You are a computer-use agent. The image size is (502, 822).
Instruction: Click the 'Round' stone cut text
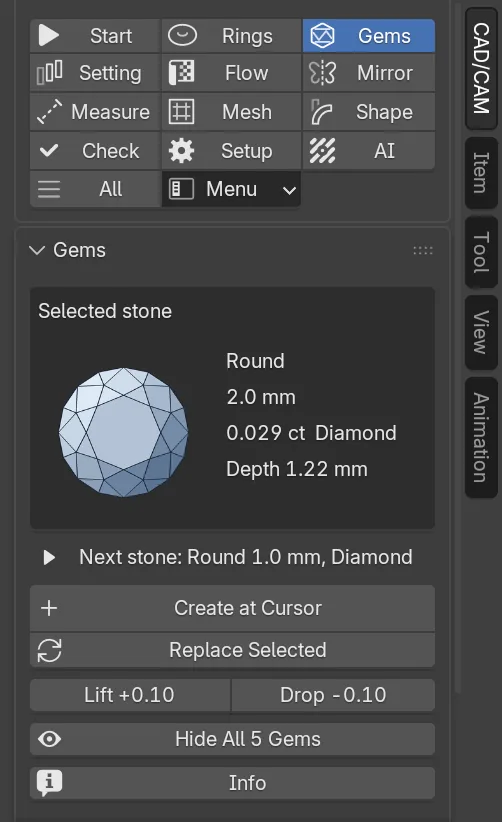tap(255, 361)
